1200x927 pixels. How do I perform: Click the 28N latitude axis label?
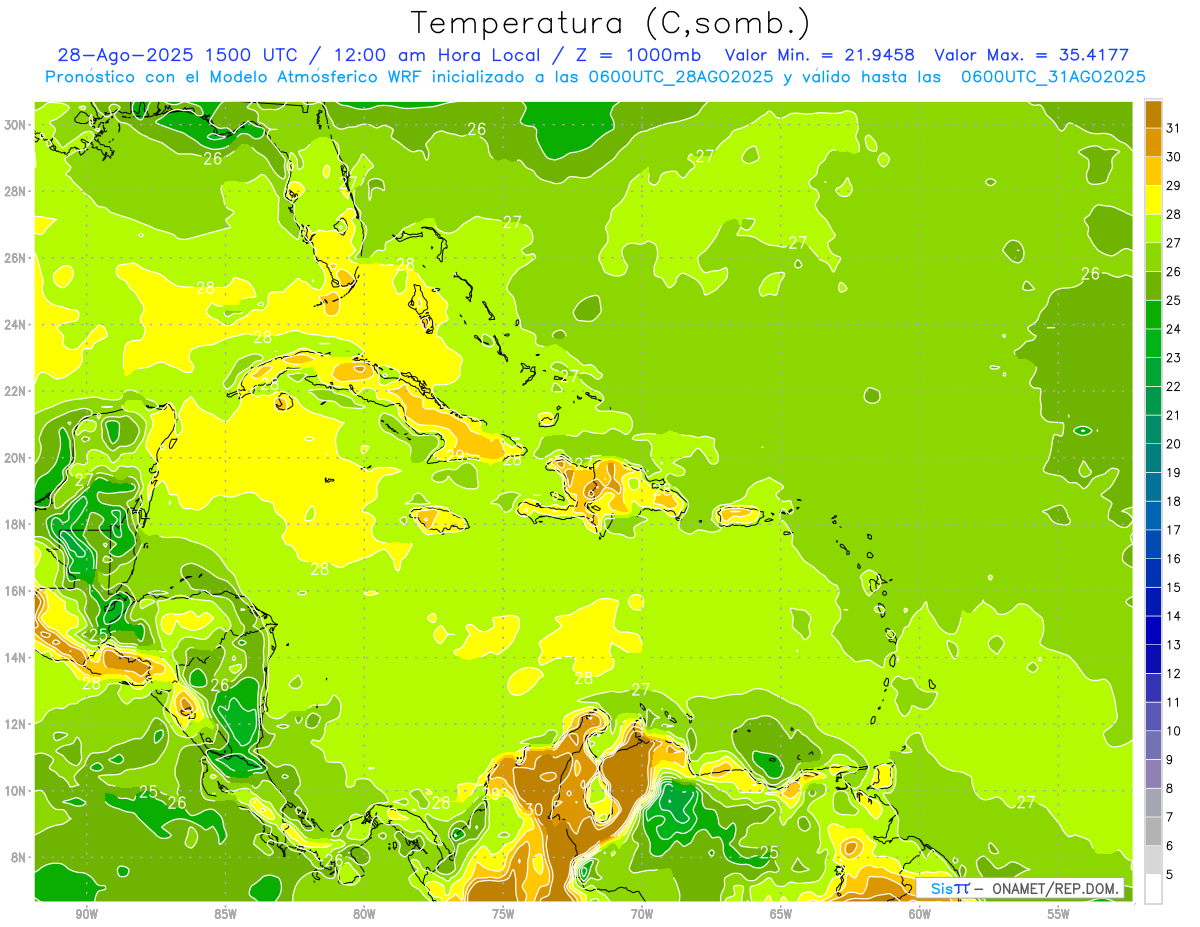[16, 191]
